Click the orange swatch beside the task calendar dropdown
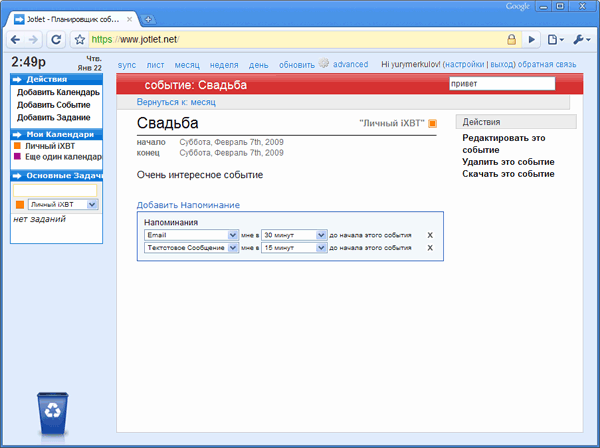This screenshot has width=600, height=448. 20,205
